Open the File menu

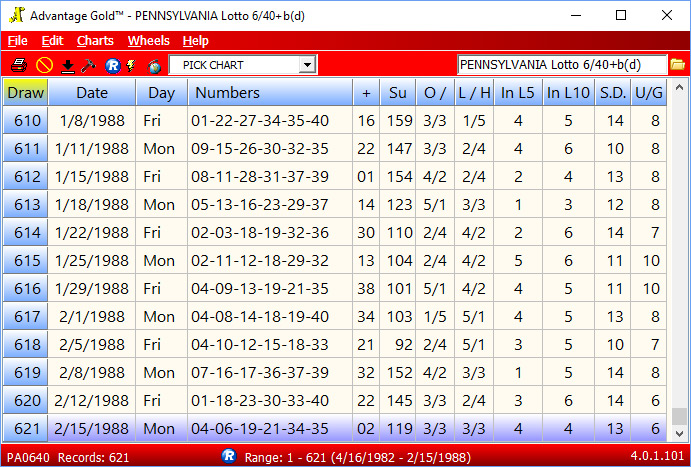18,41
